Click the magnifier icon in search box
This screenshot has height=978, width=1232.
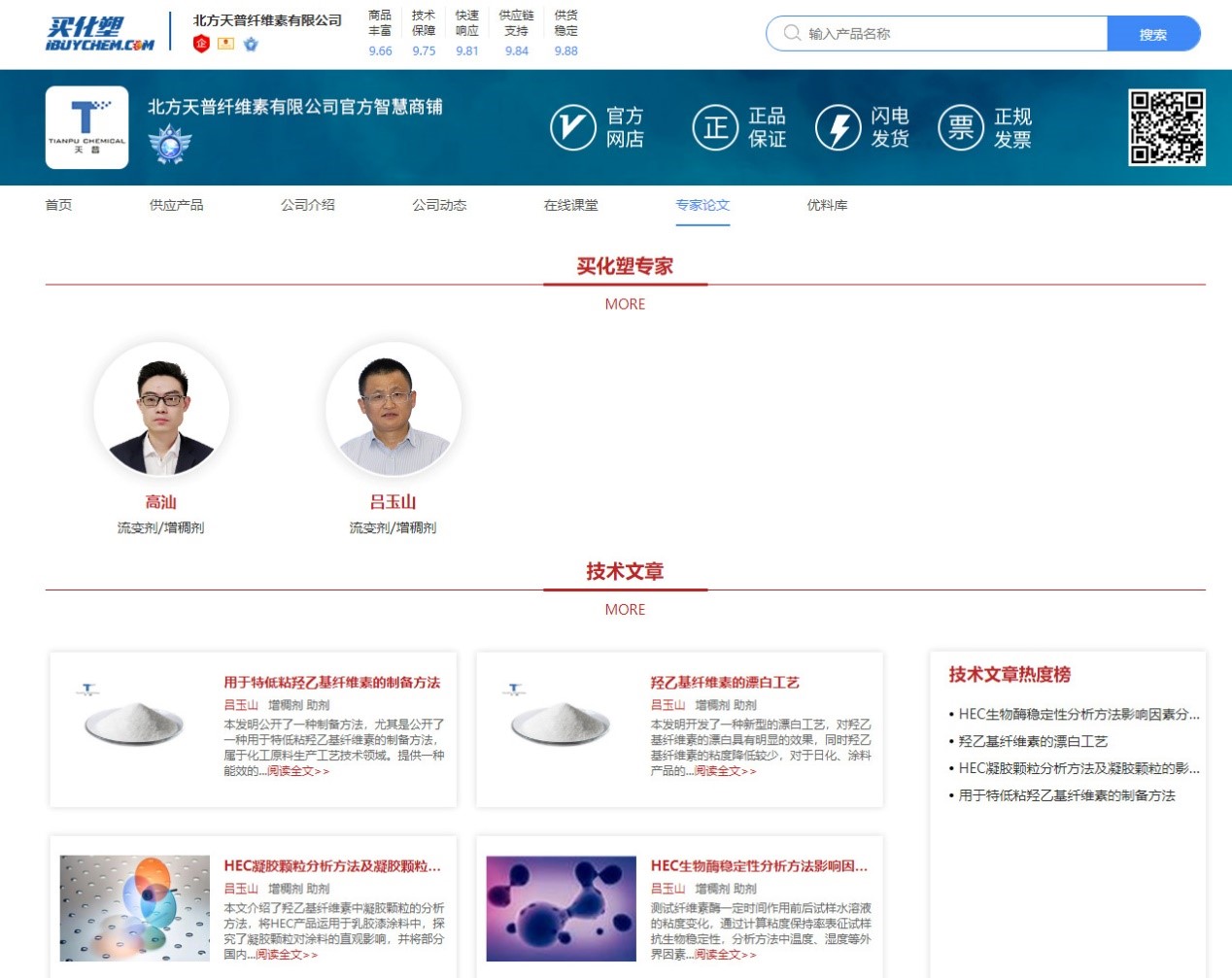click(x=792, y=33)
